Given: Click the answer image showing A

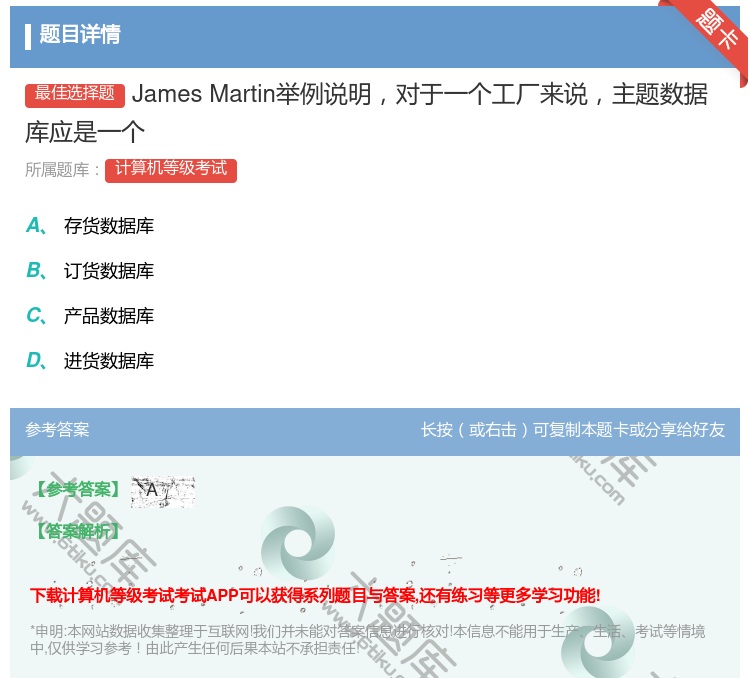Looking at the screenshot, I should pyautogui.click(x=163, y=492).
